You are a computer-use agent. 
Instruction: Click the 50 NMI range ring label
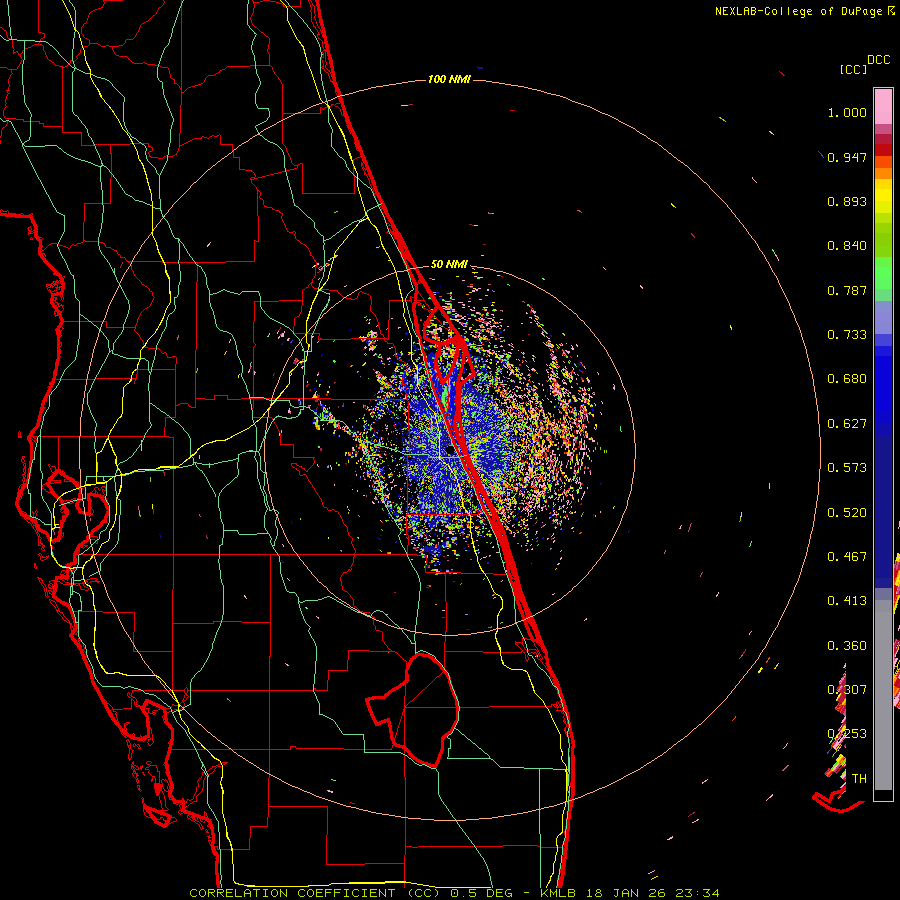tap(449, 264)
